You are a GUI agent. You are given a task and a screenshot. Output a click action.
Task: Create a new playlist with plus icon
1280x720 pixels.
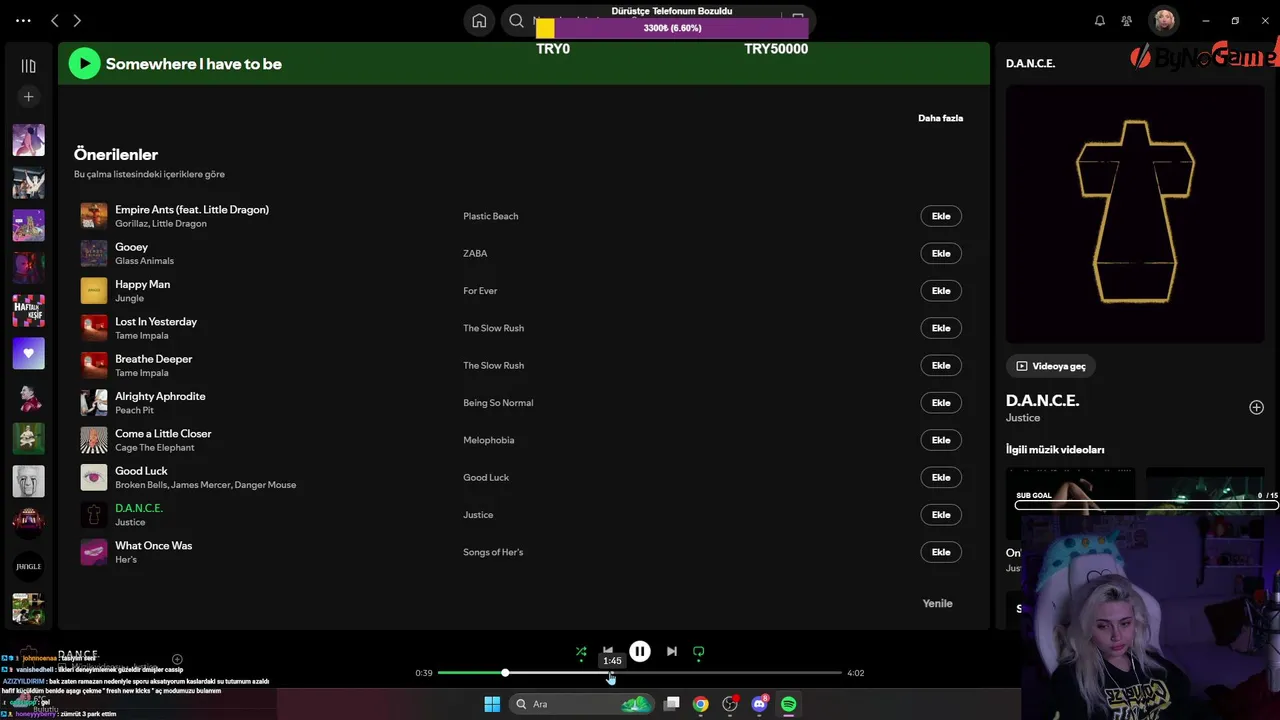click(28, 97)
